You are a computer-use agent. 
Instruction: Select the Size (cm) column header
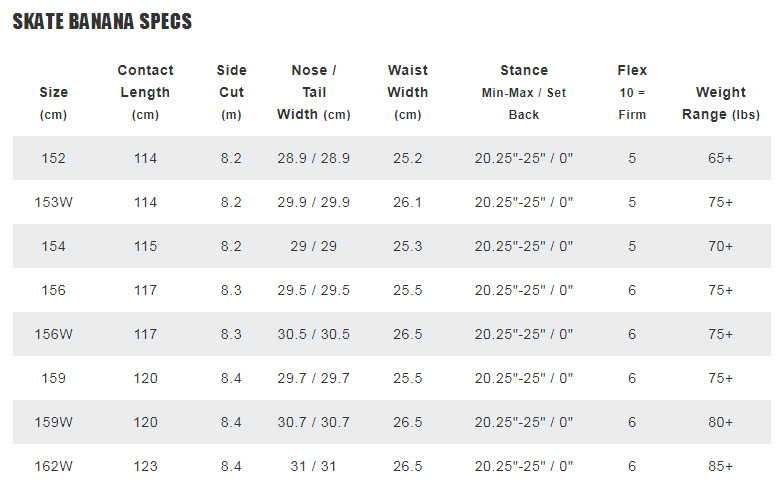tap(53, 103)
